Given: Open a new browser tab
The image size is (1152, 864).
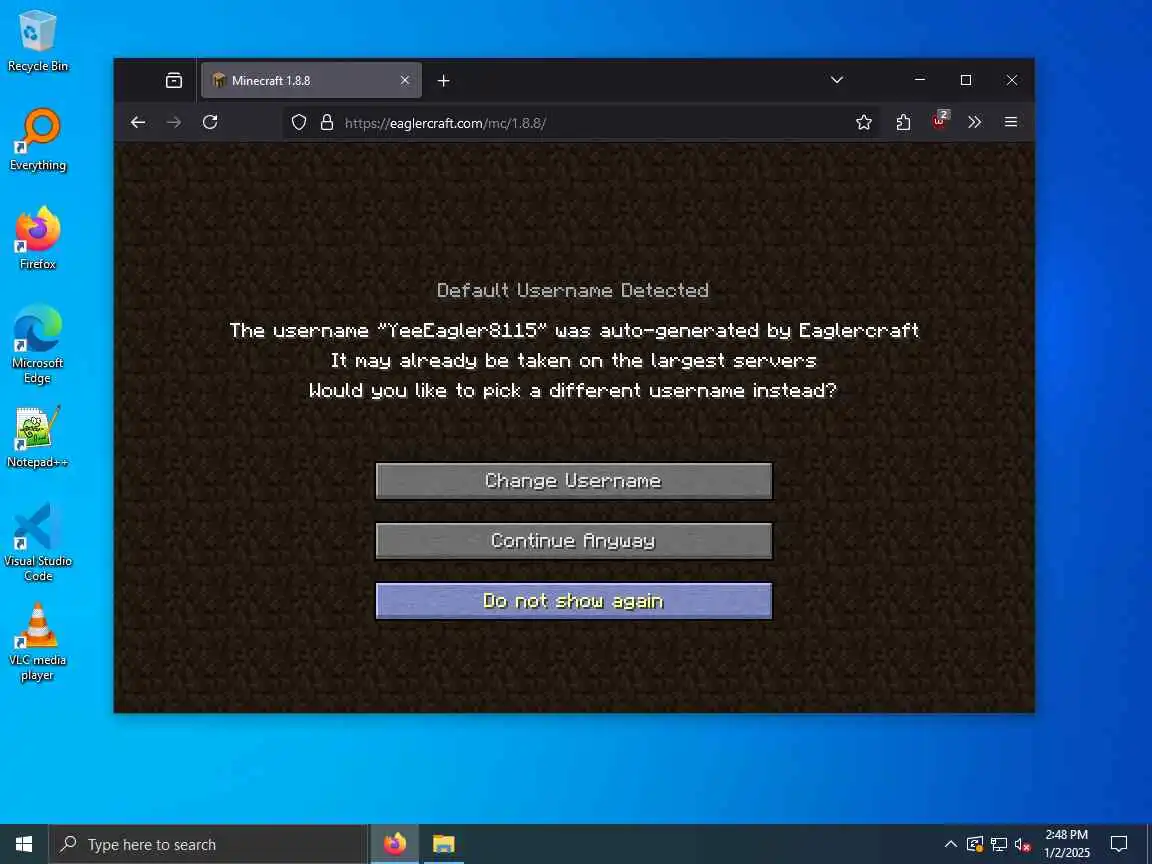Looking at the screenshot, I should 444,81.
